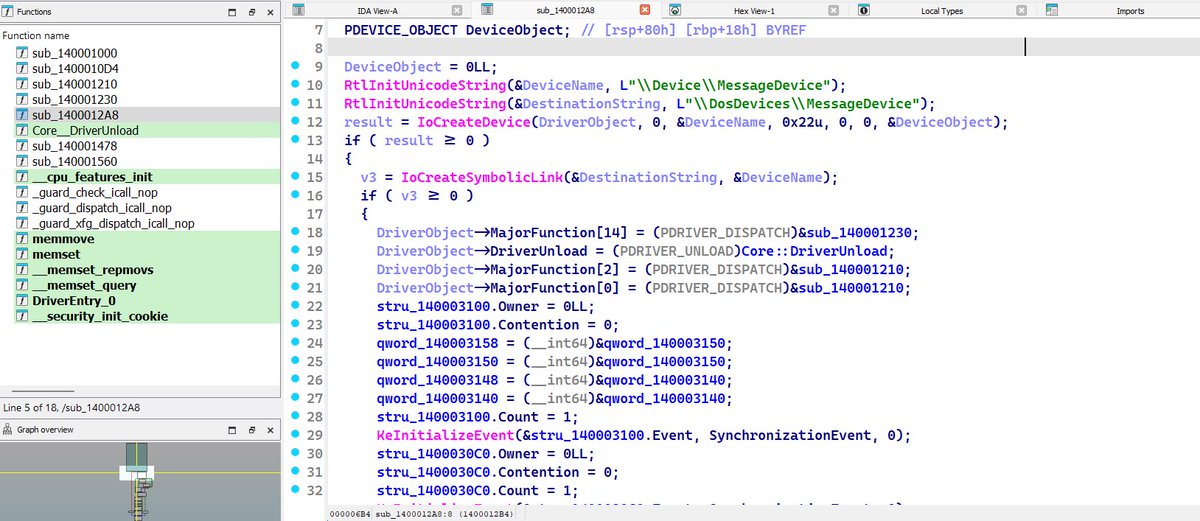Toggle breakpoint dot on line 9

coord(297,66)
